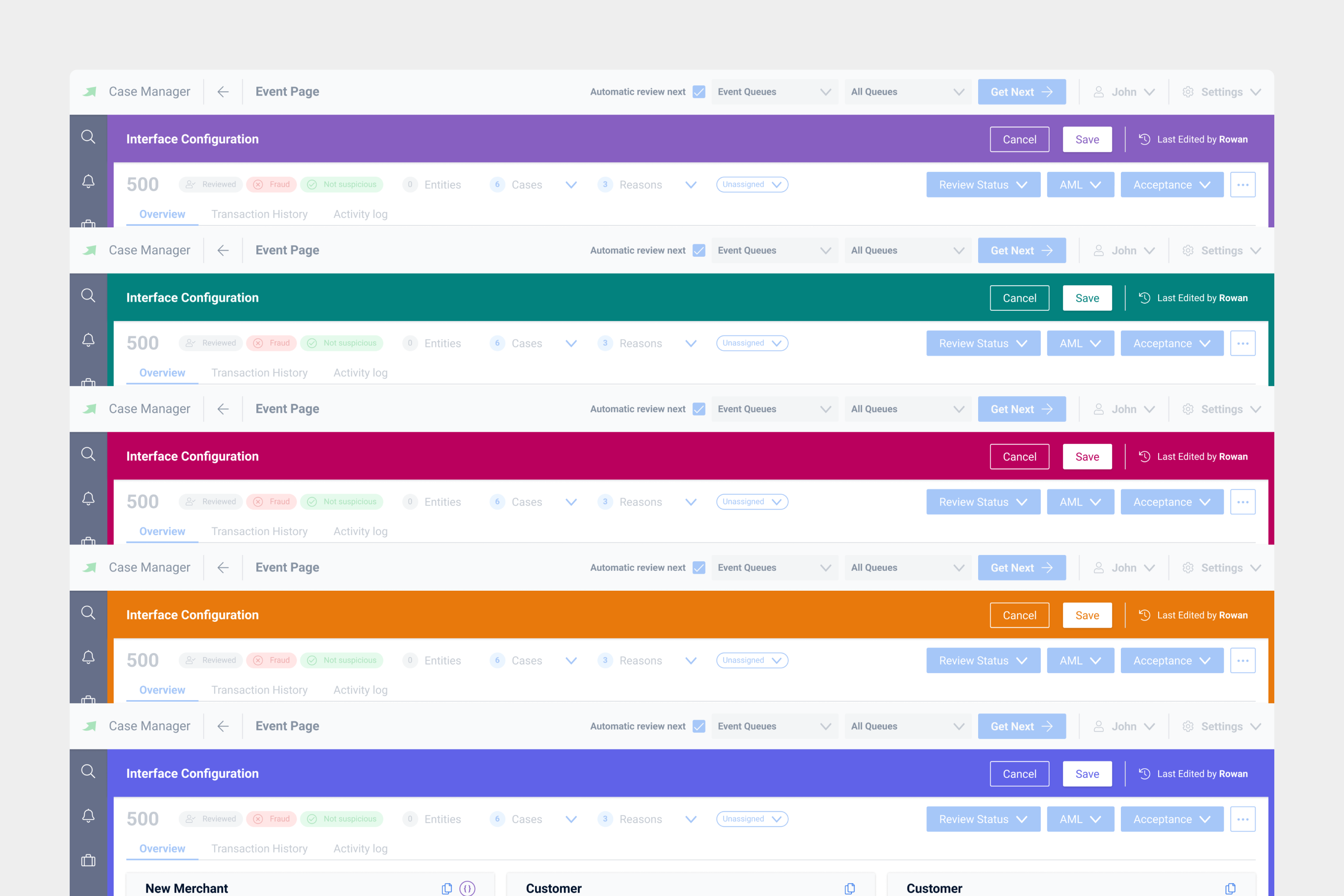This screenshot has height=896, width=1344.
Task: Click the Reviewed tag in the orange panel
Action: 211,660
